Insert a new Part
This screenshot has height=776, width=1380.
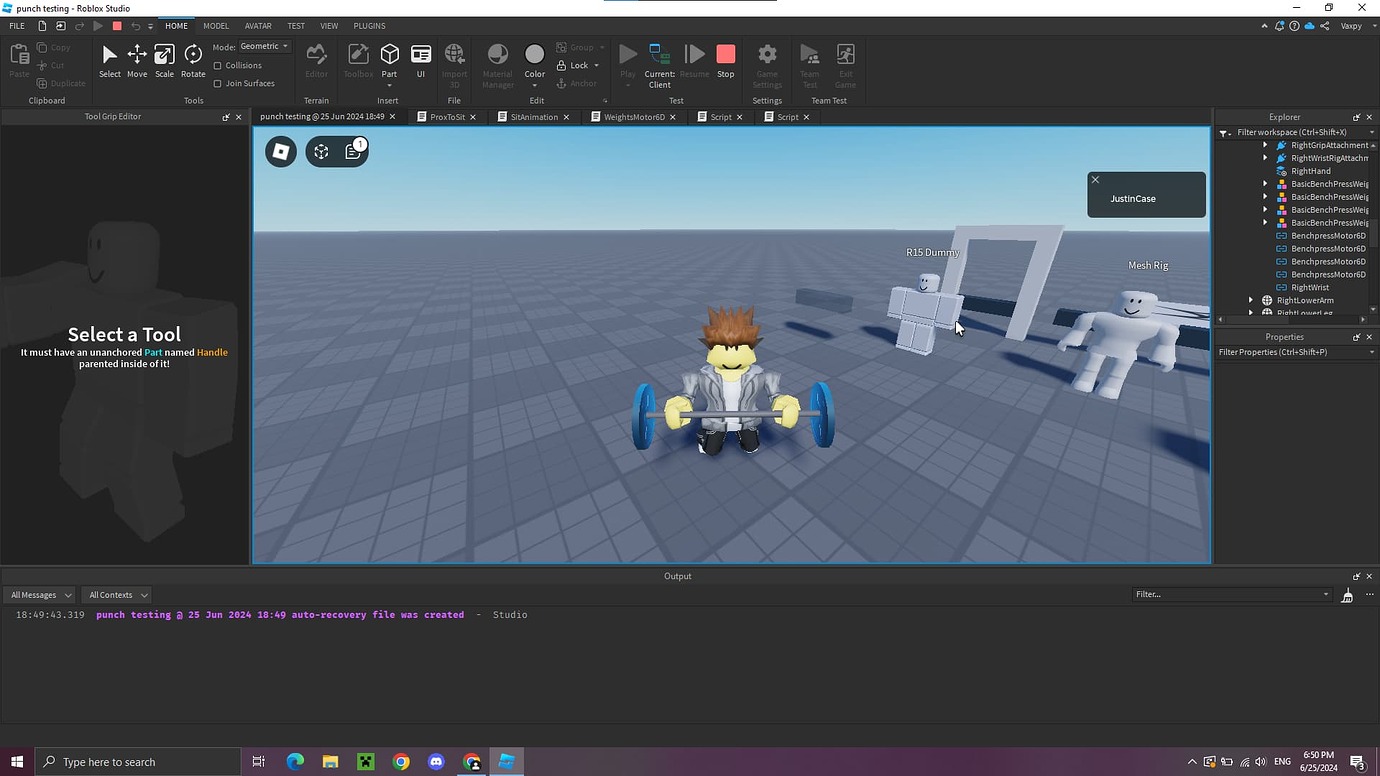389,55
